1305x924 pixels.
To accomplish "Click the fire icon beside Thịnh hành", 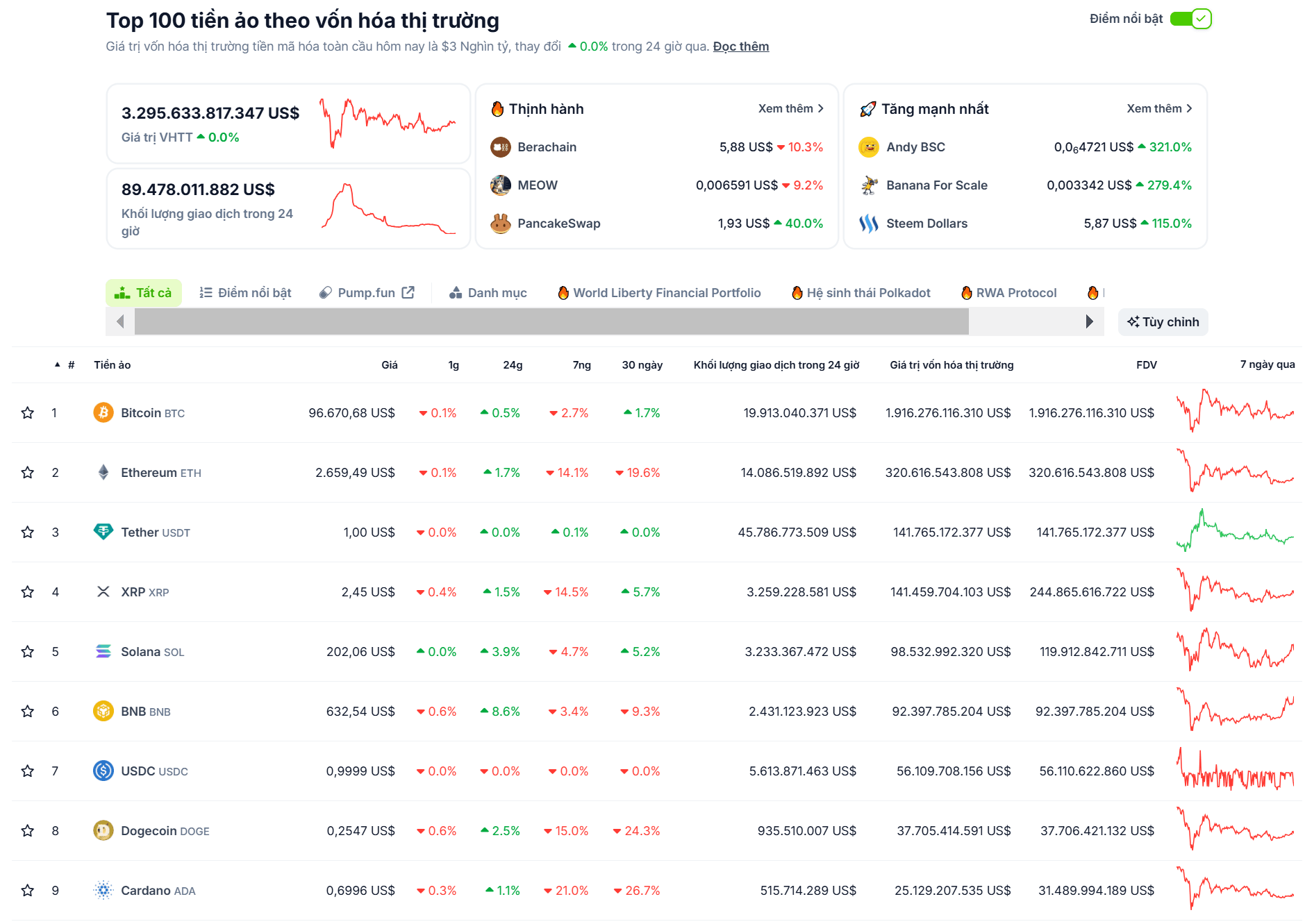I will 497,109.
